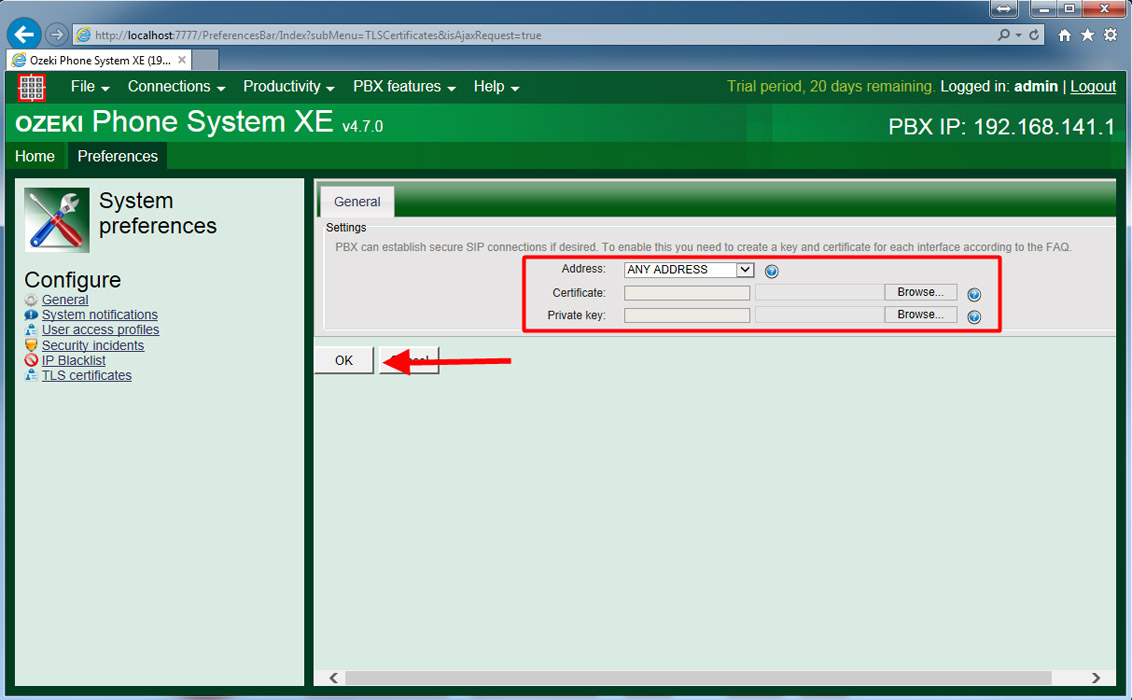The image size is (1132, 700).
Task: Select the Ozeki Phone System XE browser tab
Action: (100, 60)
